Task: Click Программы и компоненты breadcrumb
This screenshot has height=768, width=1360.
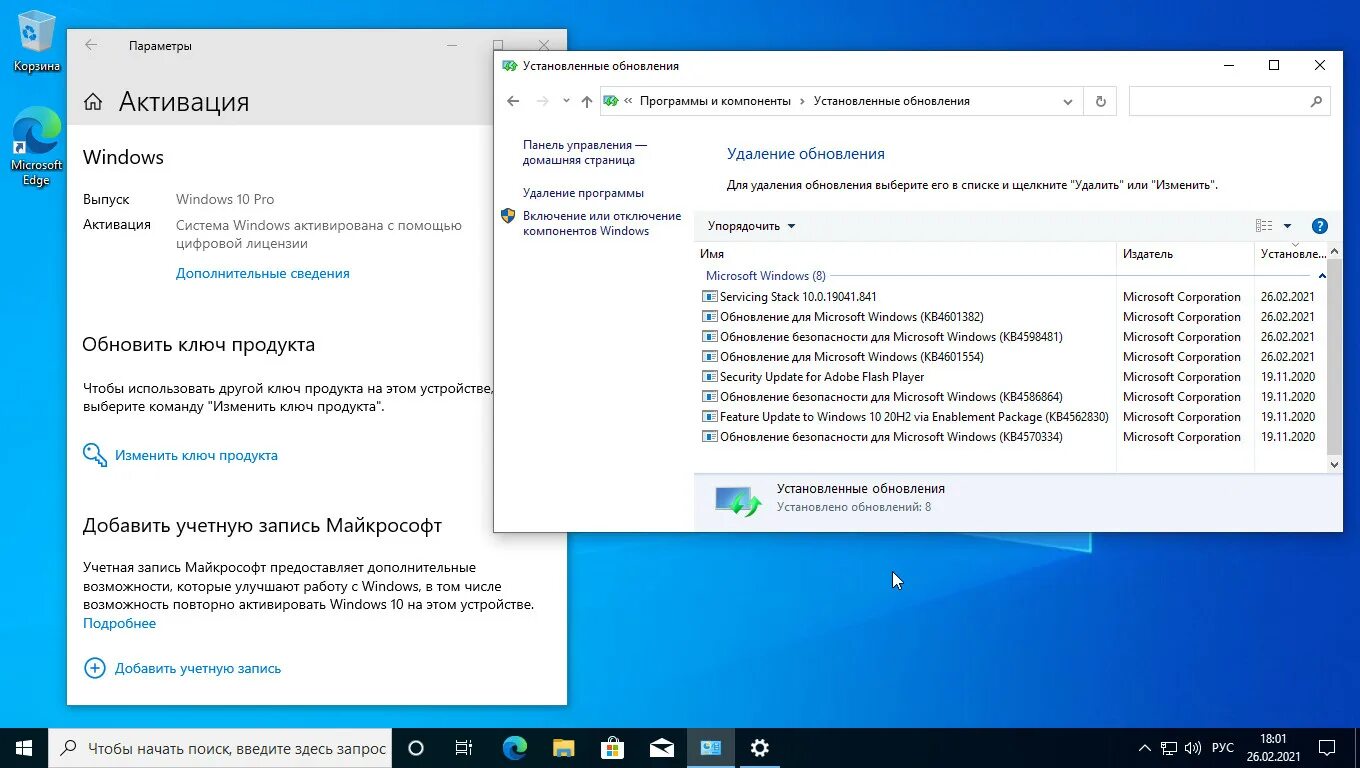Action: (715, 101)
